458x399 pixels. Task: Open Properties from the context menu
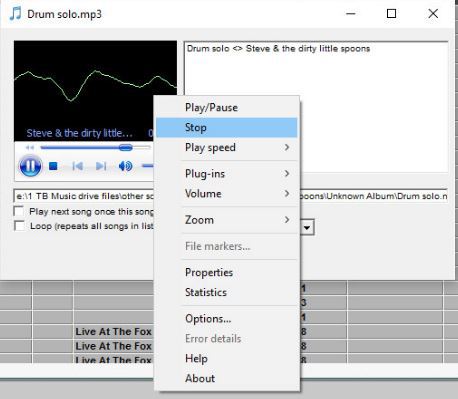tap(227, 272)
